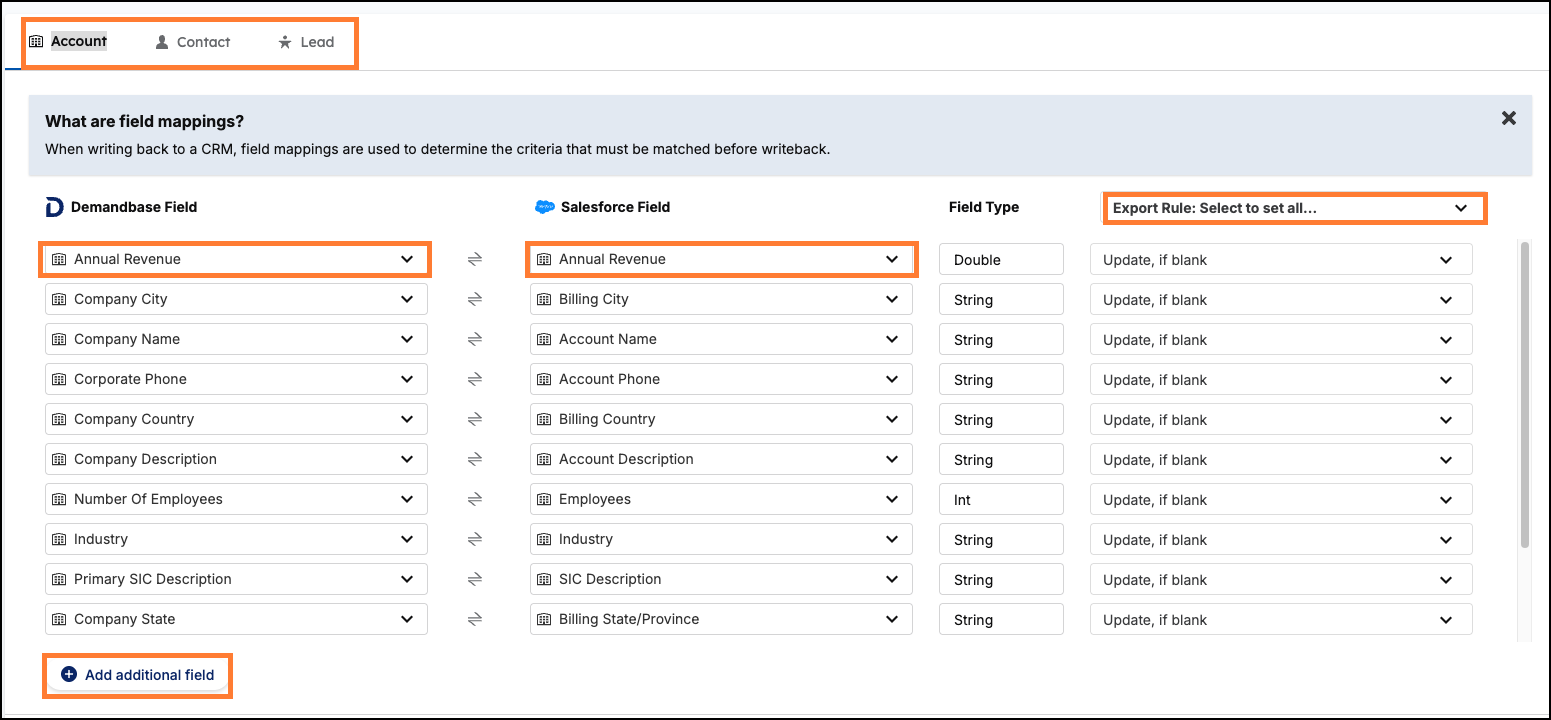Click the swap arrows icon in Number Of Employees row
Image resolution: width=1551 pixels, height=720 pixels.
coord(475,499)
